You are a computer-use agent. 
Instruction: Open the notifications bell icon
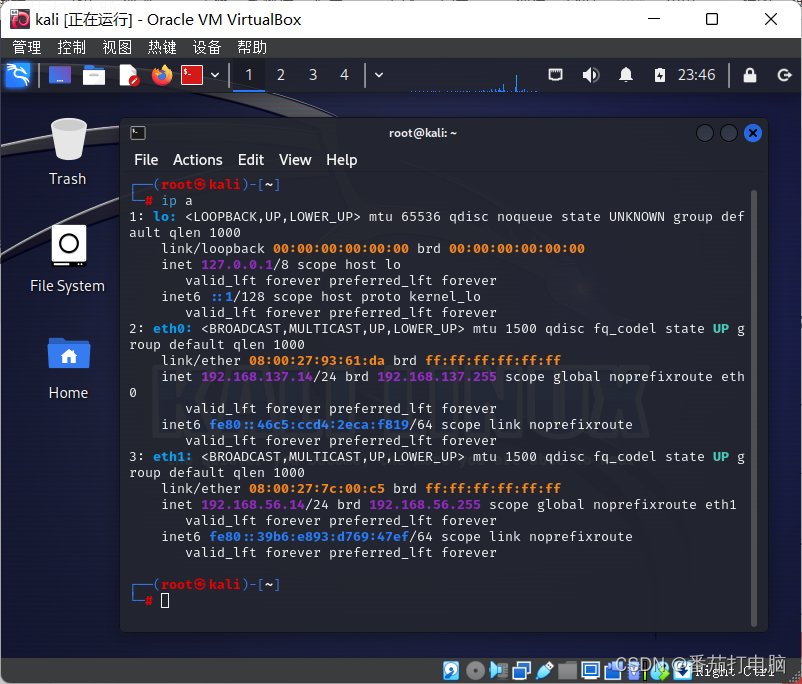click(626, 75)
